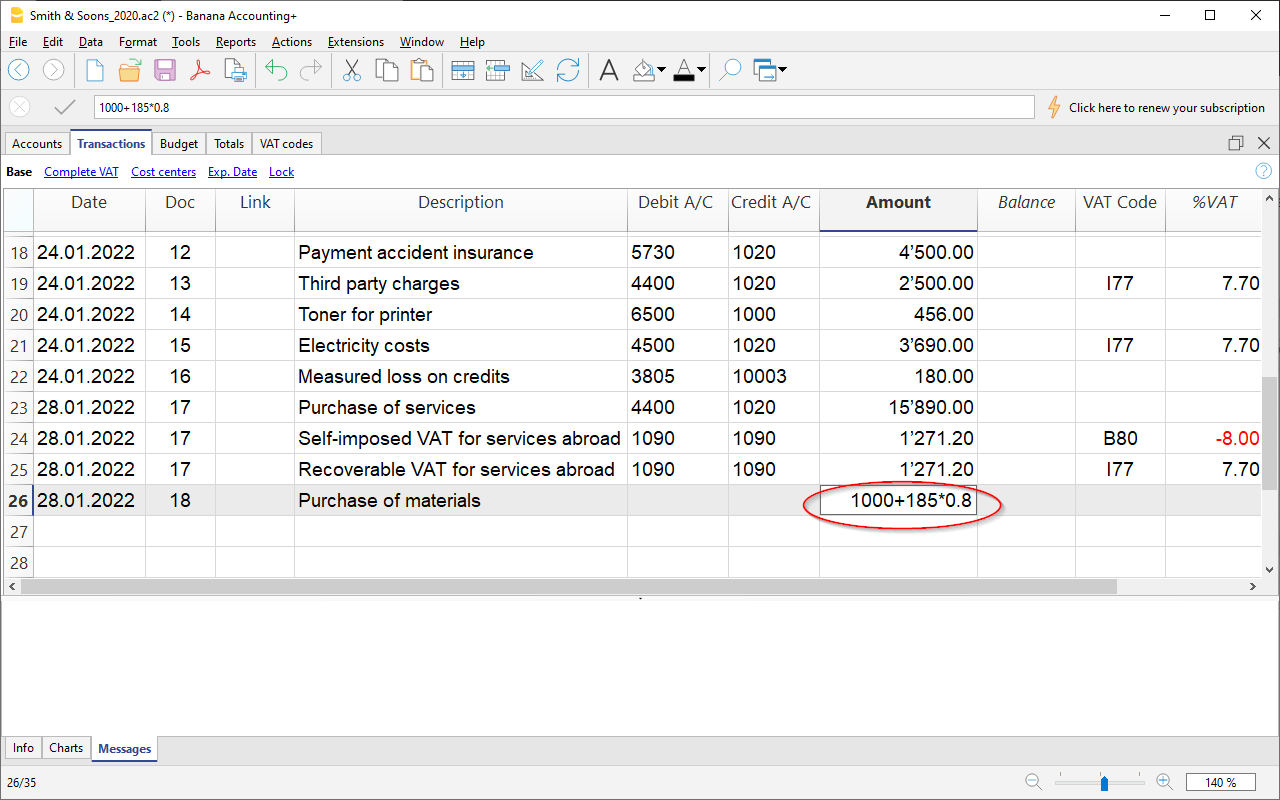Click the Recalculate refresh arrows icon
This screenshot has height=800, width=1280.
568,70
